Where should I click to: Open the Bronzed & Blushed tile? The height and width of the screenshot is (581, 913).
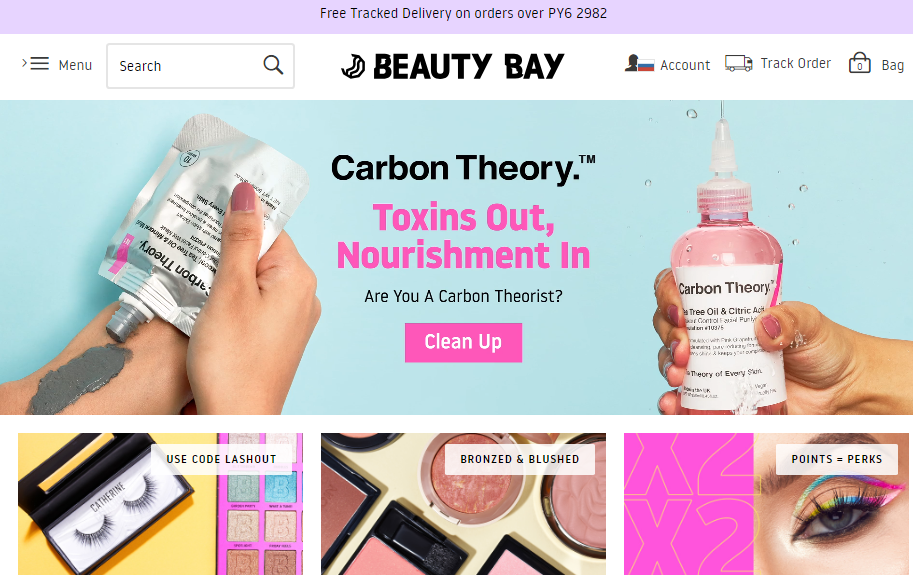463,504
